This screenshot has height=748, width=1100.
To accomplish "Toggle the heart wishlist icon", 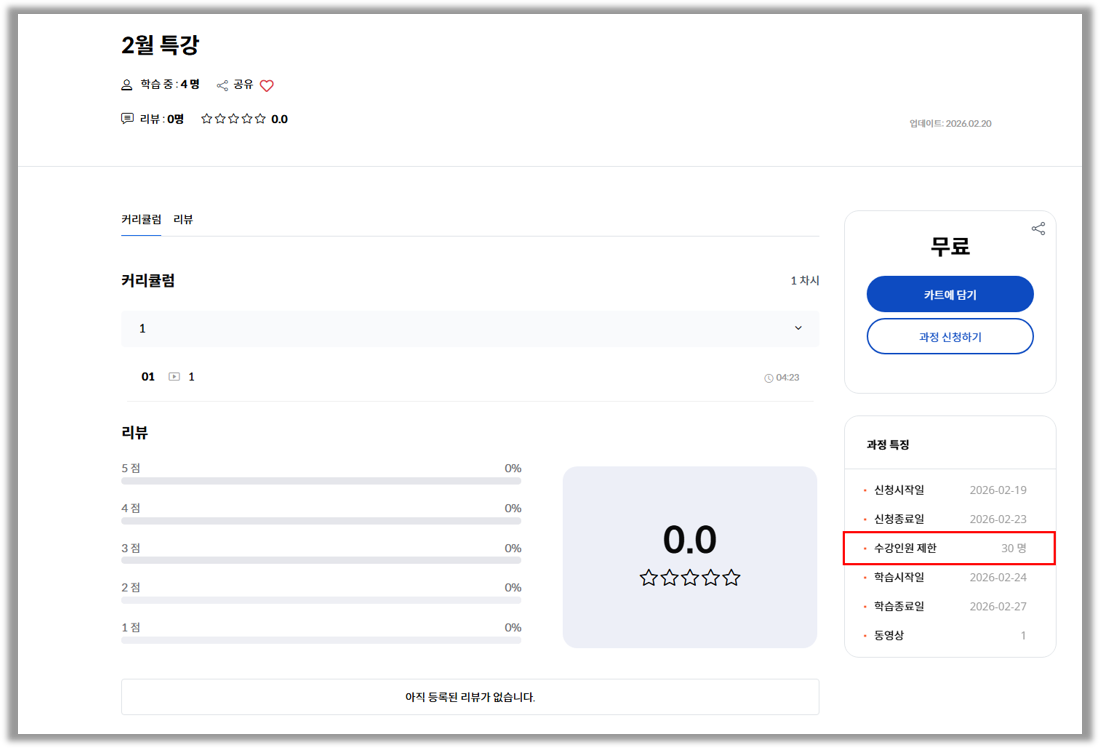I will (x=267, y=86).
